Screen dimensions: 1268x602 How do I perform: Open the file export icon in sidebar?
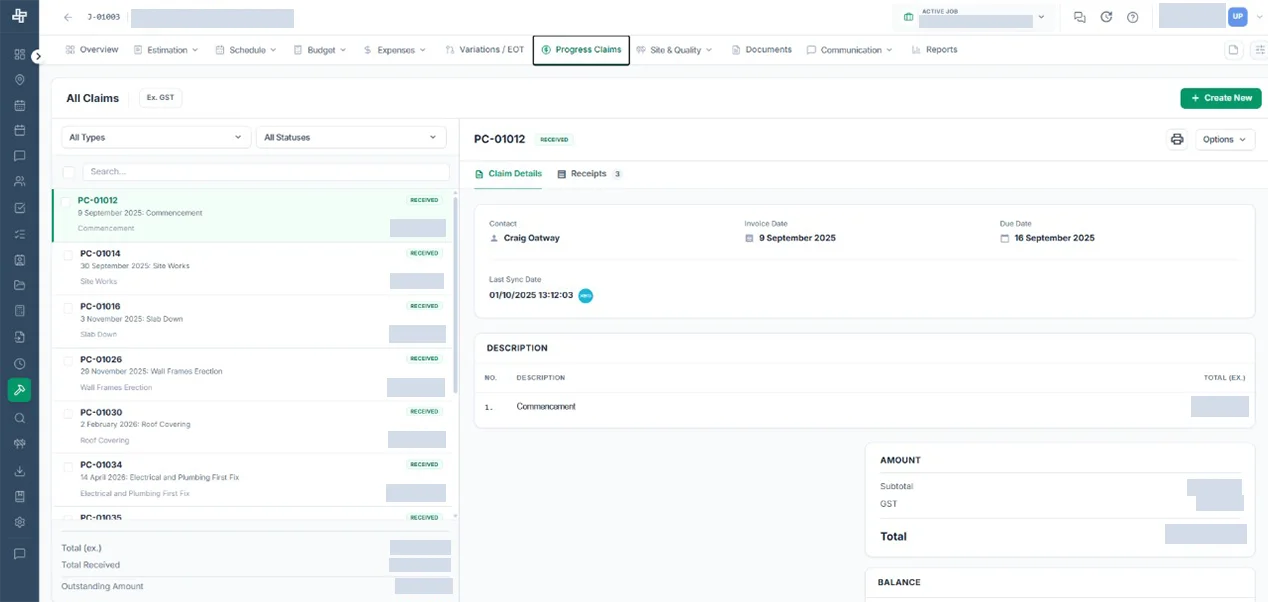point(19,337)
